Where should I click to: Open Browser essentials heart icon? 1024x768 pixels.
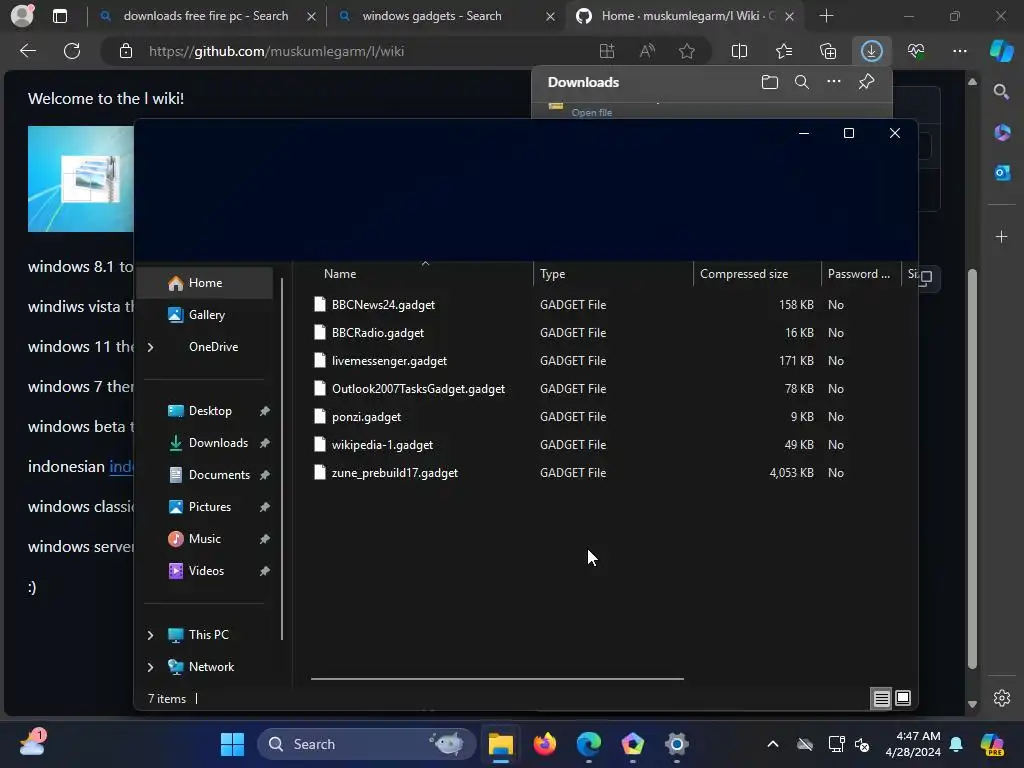click(x=916, y=51)
